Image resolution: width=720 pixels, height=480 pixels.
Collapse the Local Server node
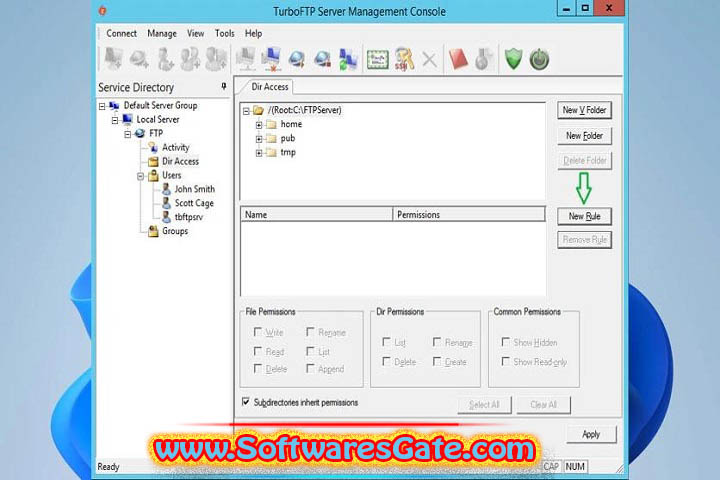tap(115, 120)
